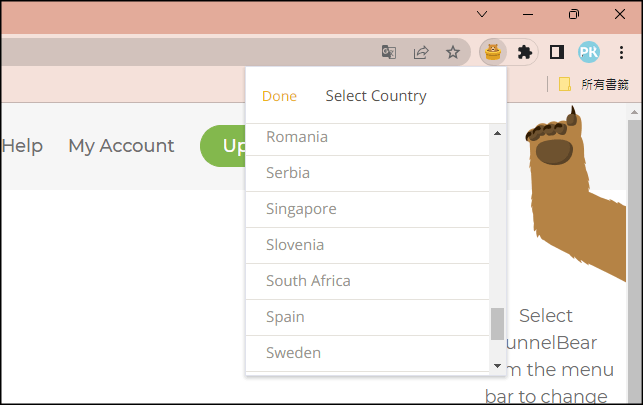643x405 pixels.
Task: Restore down the browser window
Action: click(x=574, y=14)
